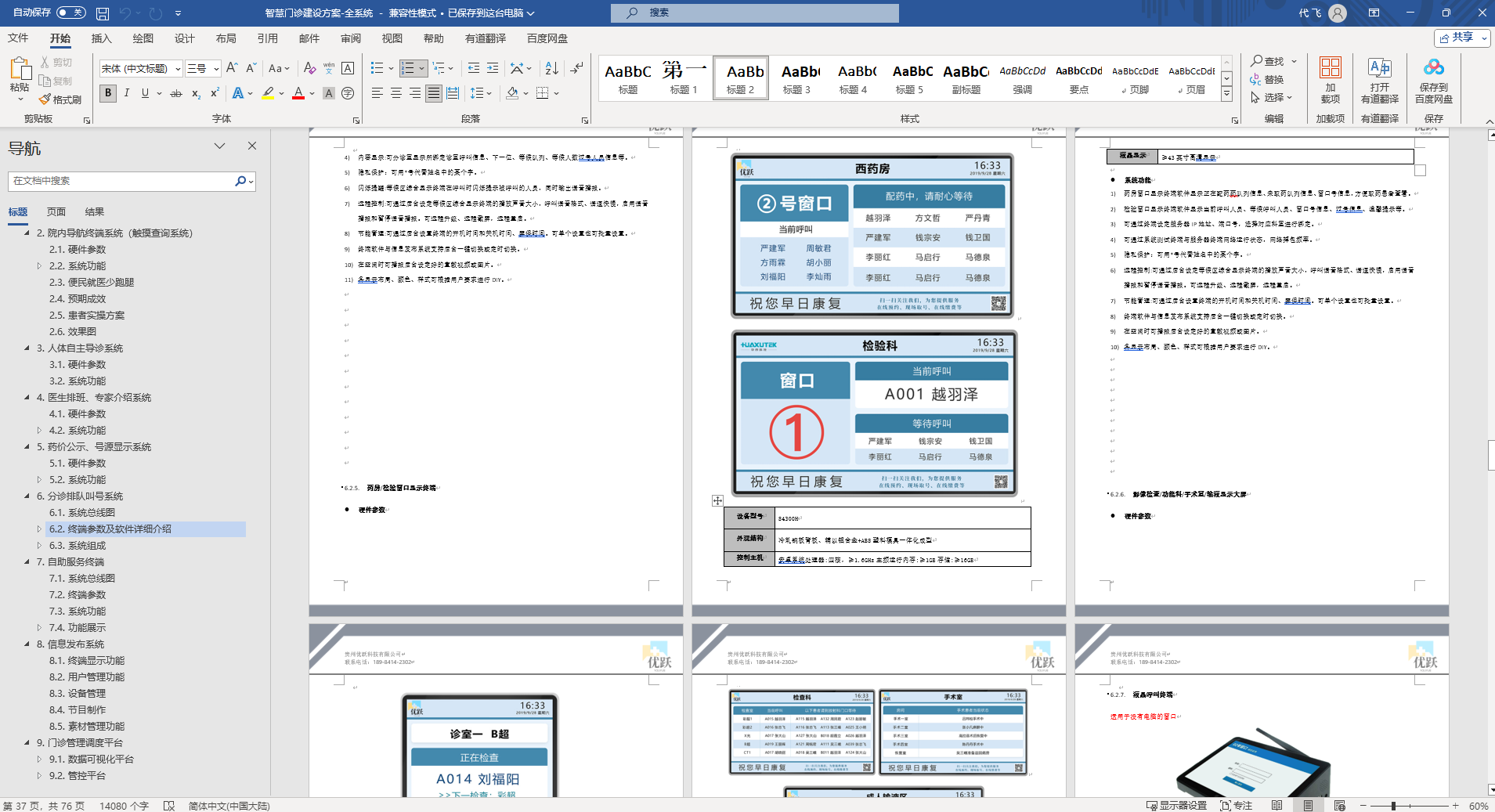Screen dimensions: 1495x812
Task: Apply the red font color
Action: [298, 93]
